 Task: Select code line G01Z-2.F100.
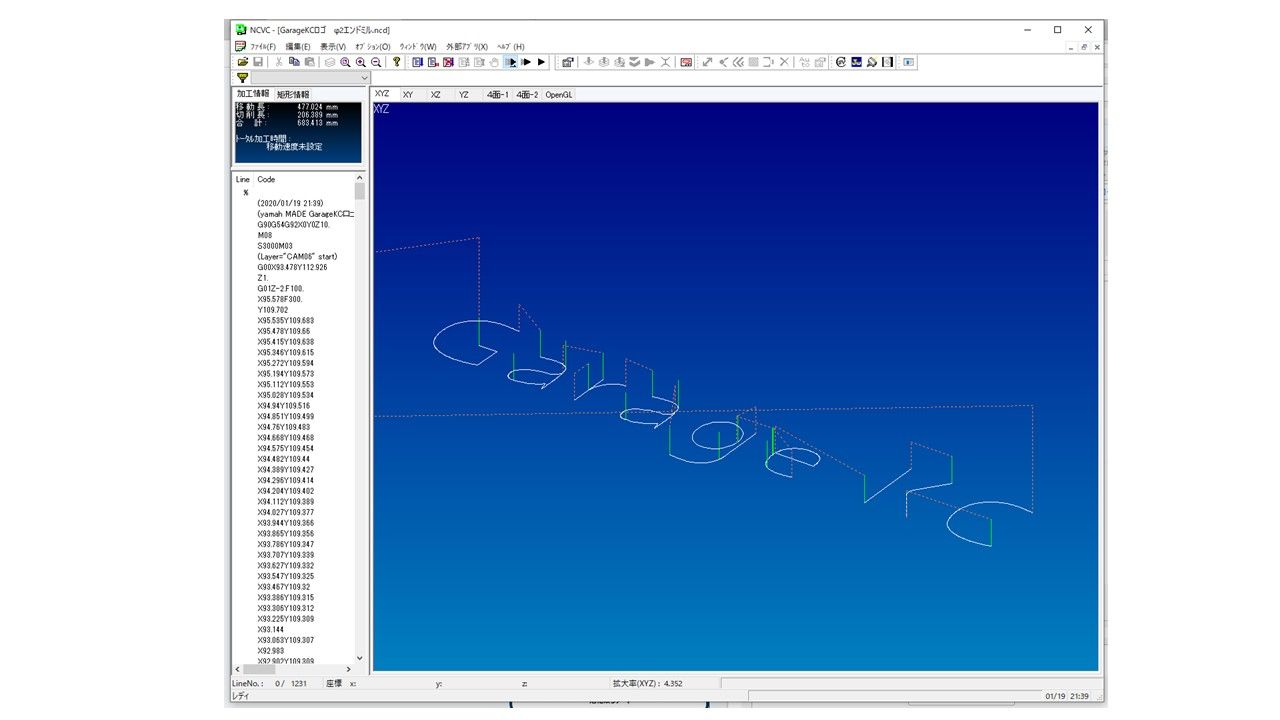pyautogui.click(x=280, y=288)
